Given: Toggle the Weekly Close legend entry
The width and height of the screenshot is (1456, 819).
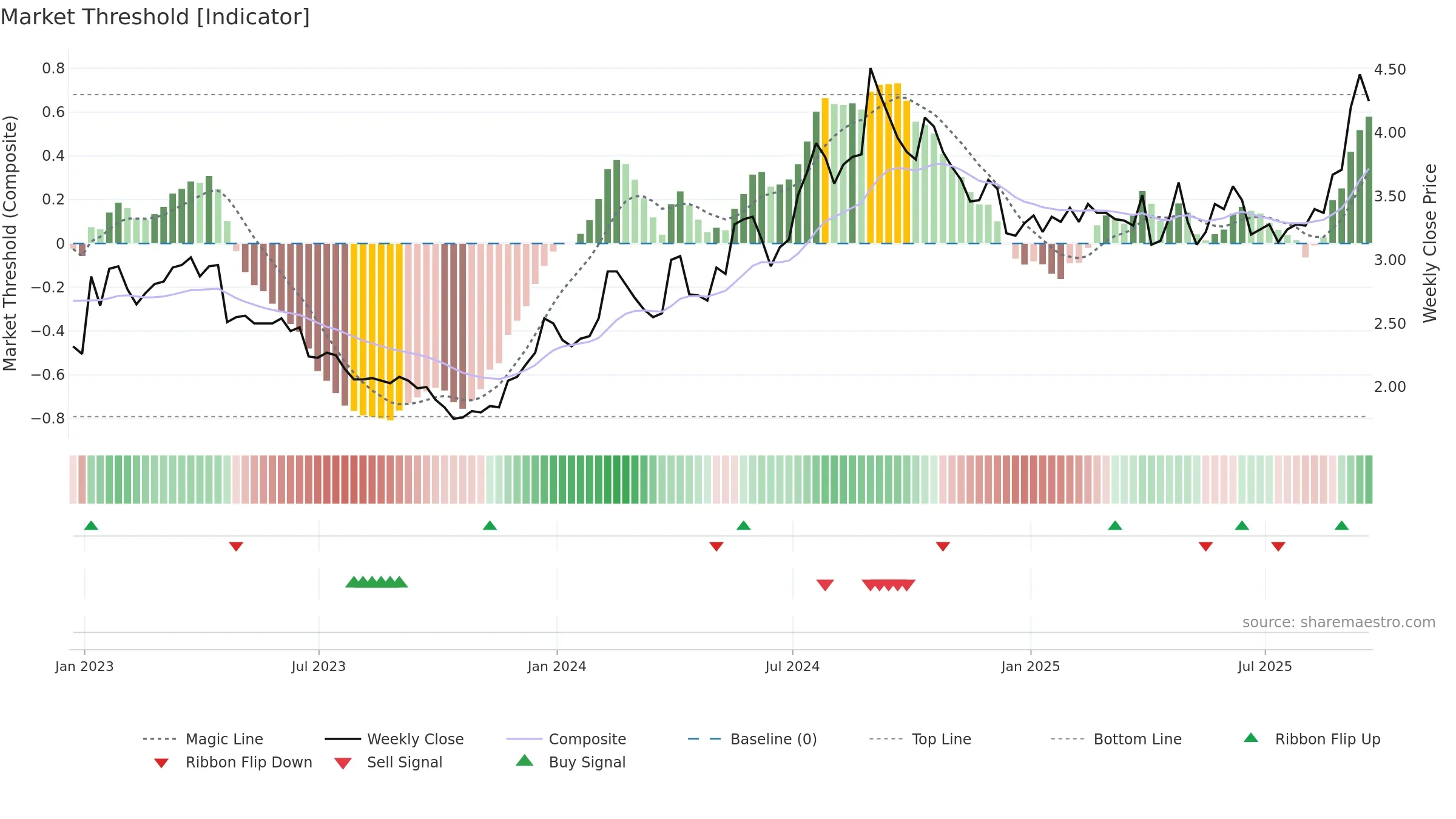Looking at the screenshot, I should pyautogui.click(x=394, y=739).
